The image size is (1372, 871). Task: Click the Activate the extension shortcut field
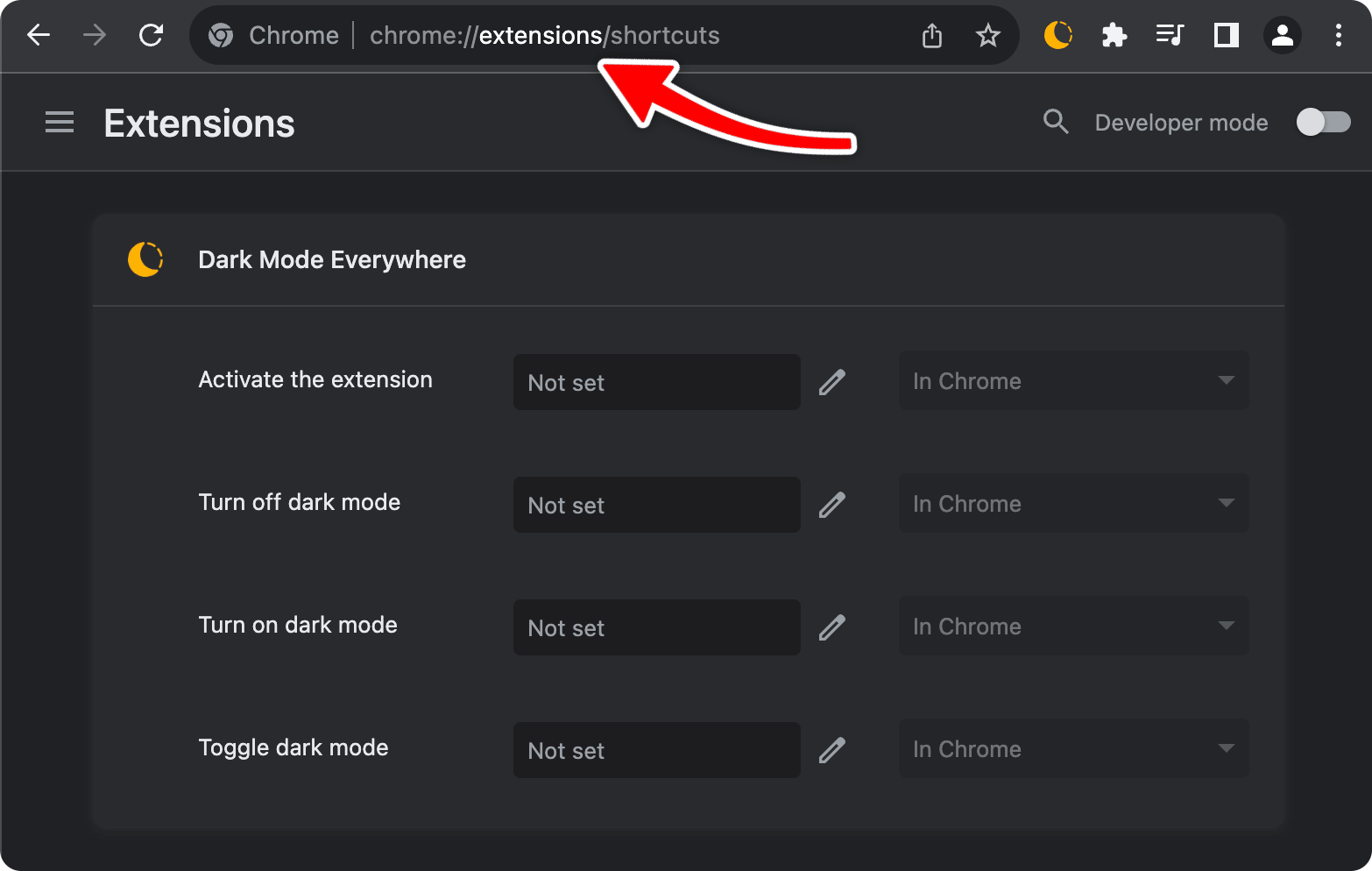pos(657,382)
